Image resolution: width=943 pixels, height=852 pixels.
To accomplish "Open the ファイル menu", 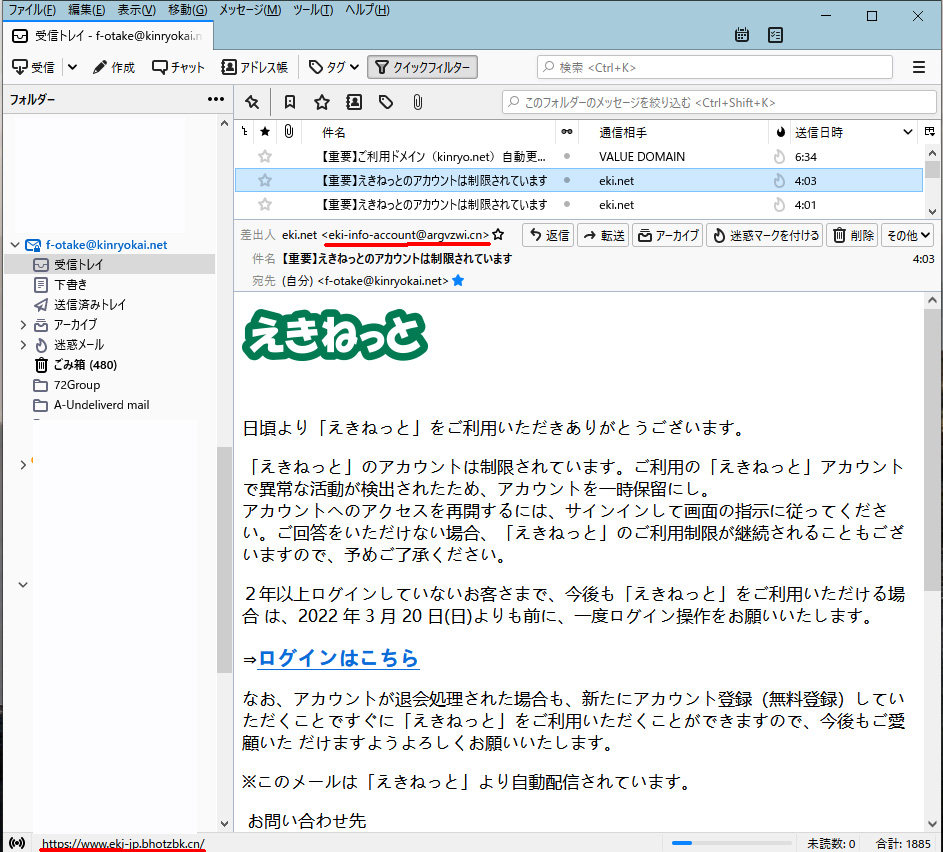I will coord(32,10).
